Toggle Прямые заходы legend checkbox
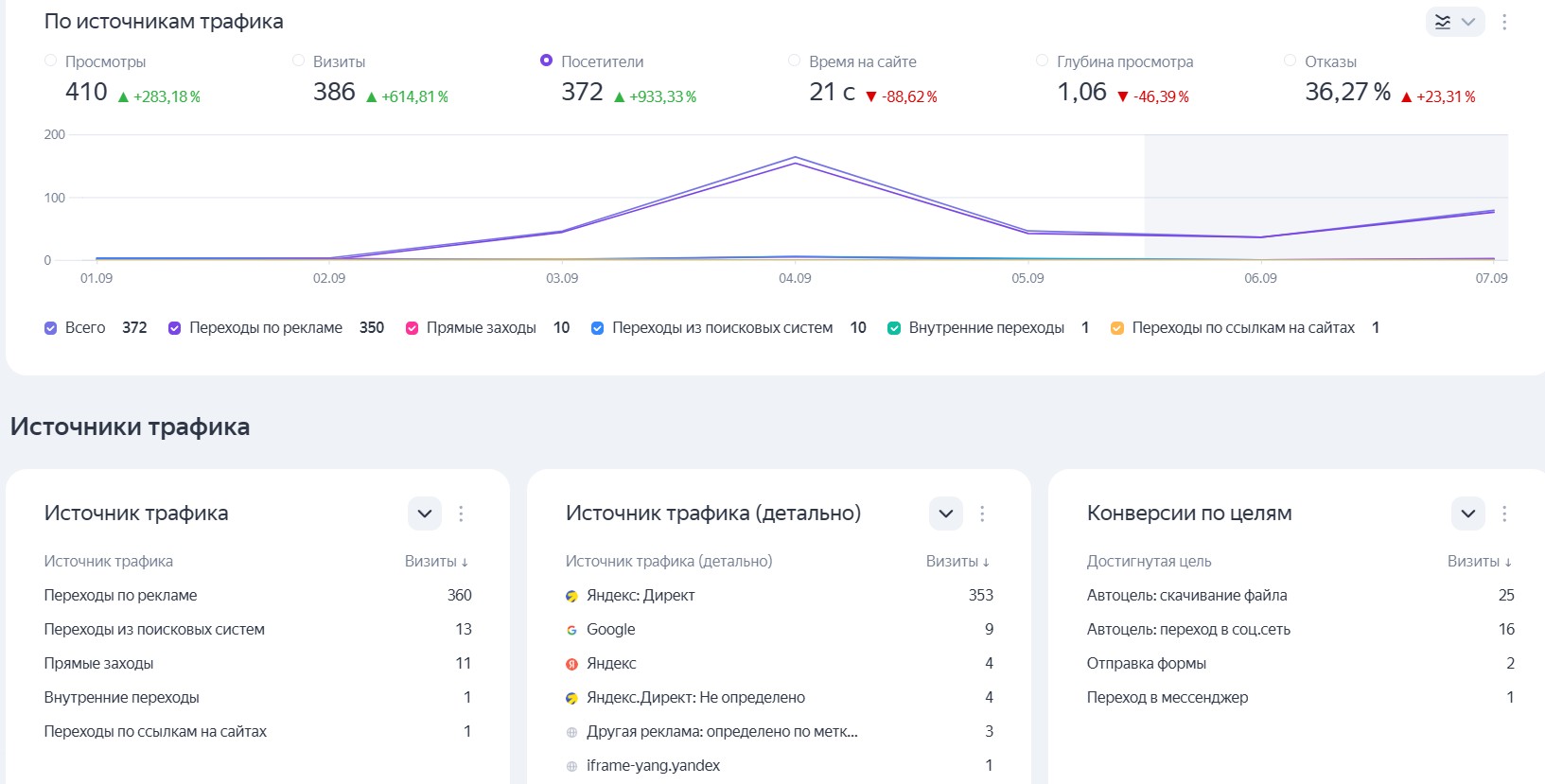This screenshot has width=1545, height=784. (x=413, y=328)
